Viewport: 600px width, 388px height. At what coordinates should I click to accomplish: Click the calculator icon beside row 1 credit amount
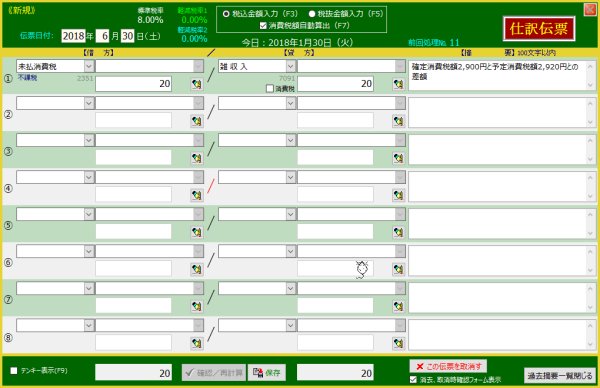(398, 84)
